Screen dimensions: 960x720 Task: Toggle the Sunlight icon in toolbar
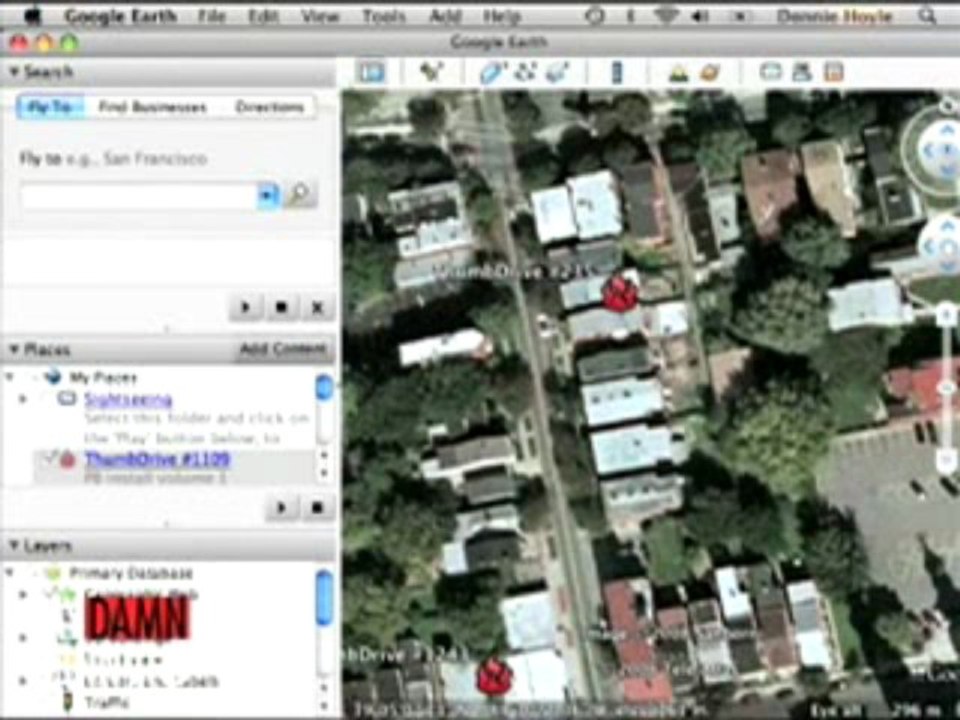(678, 73)
